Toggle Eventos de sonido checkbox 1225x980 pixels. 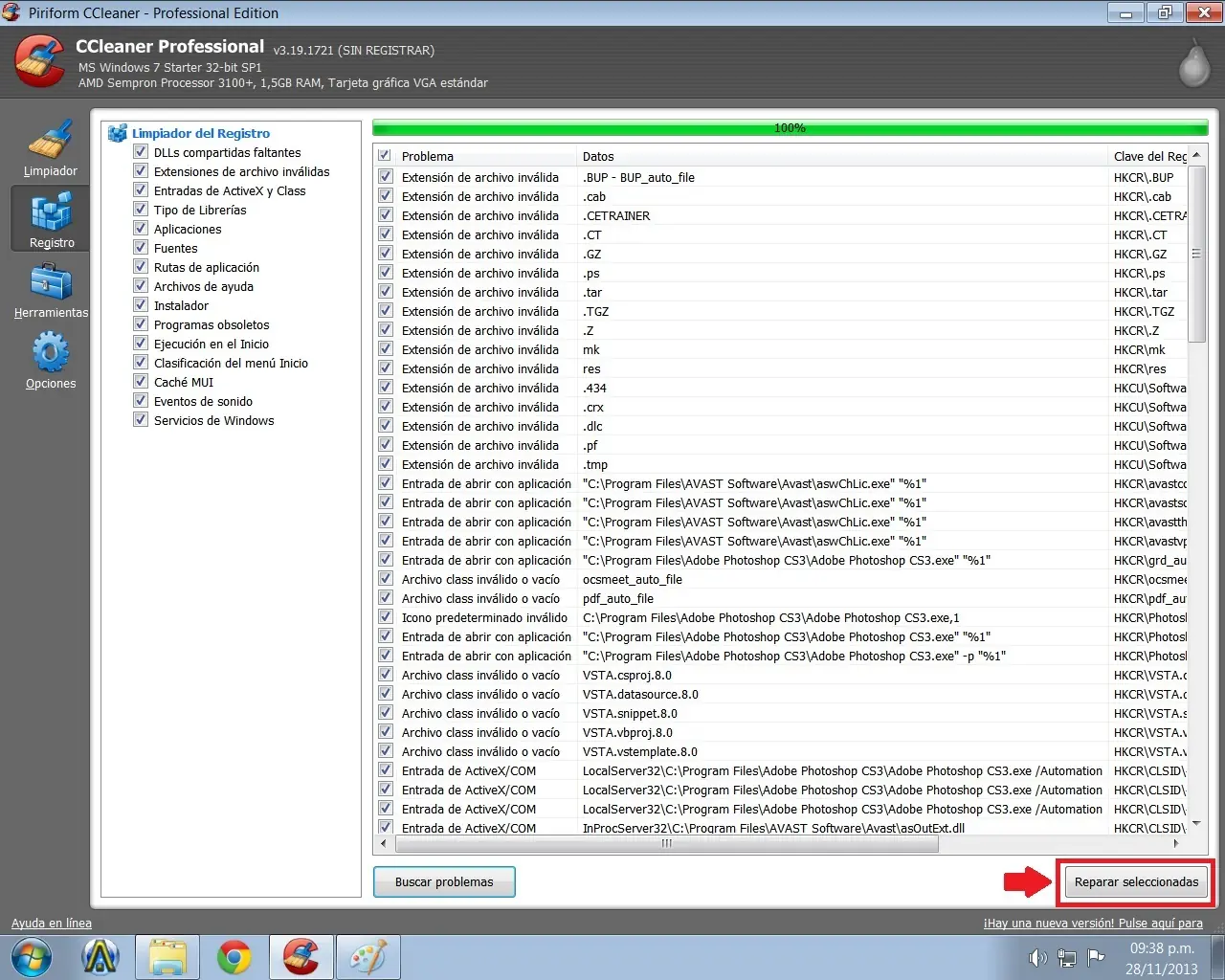141,401
